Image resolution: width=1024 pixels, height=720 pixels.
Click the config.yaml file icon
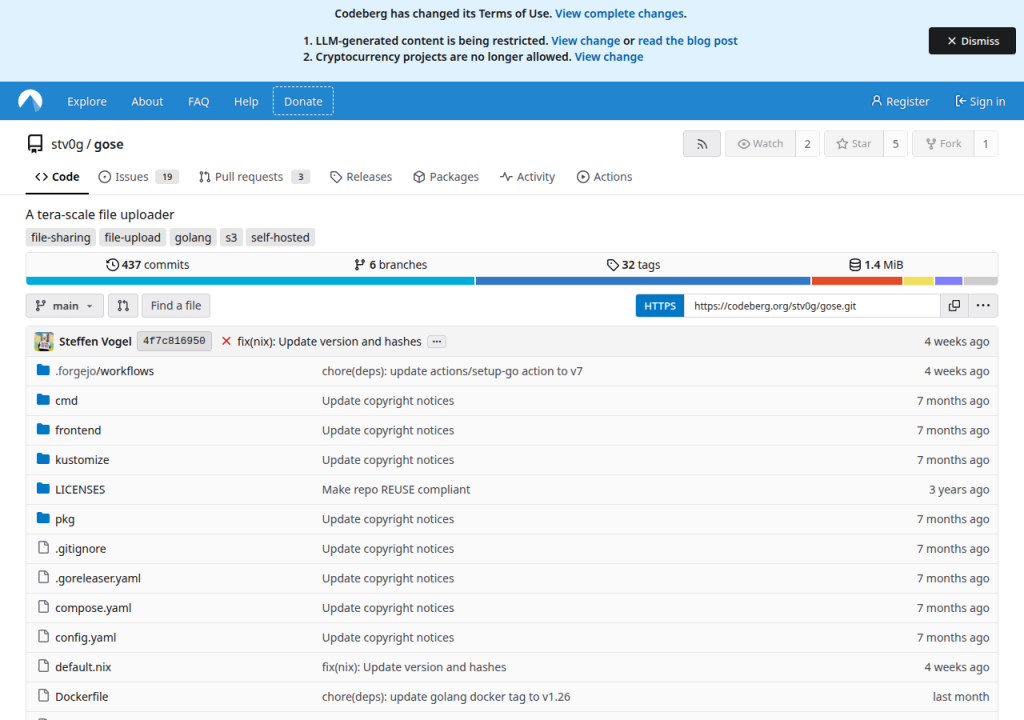43,636
